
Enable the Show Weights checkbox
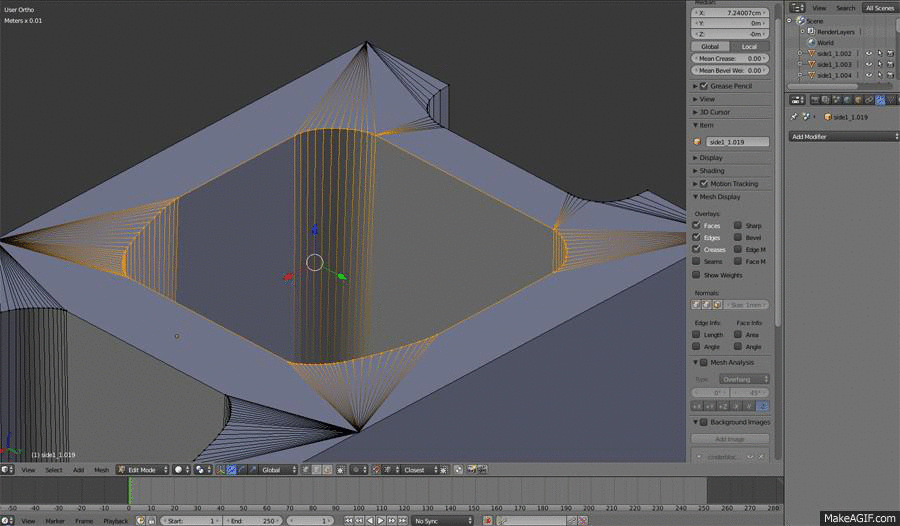[x=696, y=275]
